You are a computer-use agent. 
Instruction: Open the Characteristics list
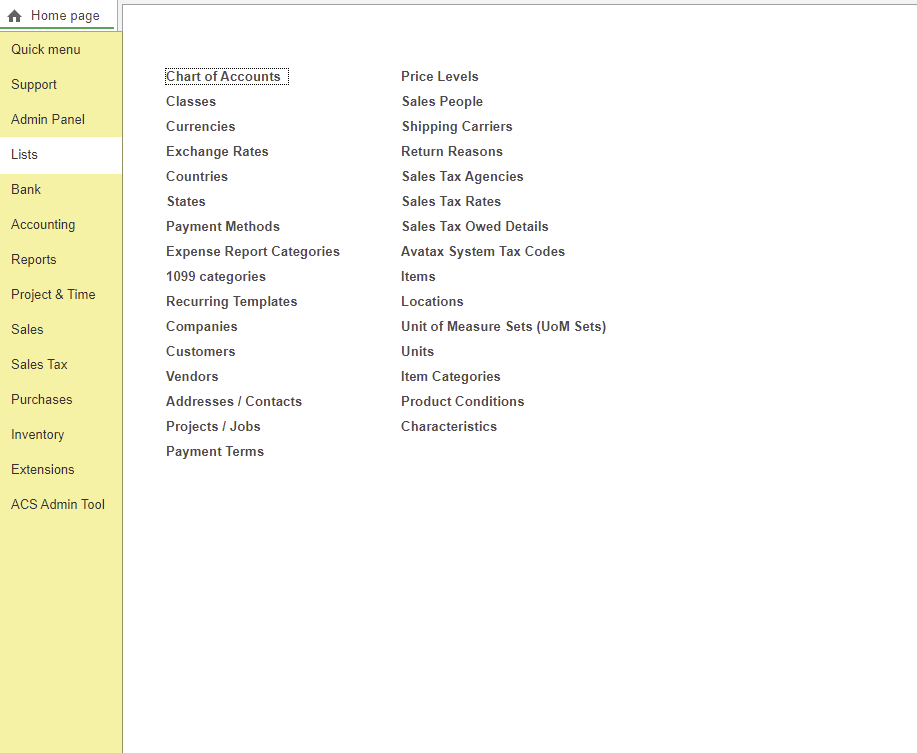tap(449, 427)
